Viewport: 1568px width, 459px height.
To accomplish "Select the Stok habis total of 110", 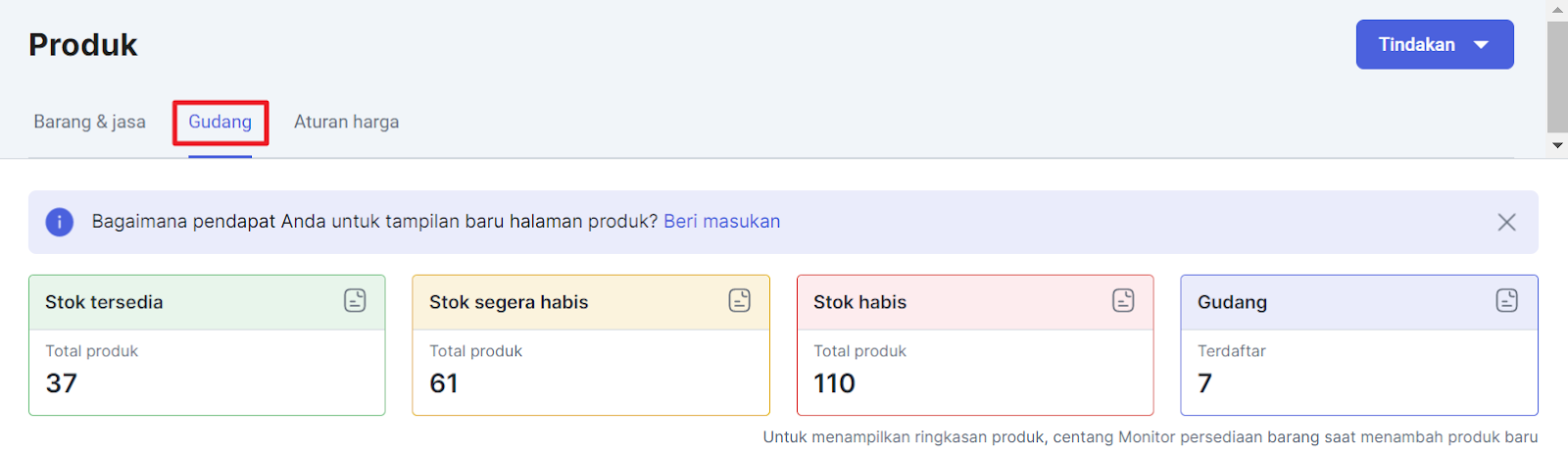I will click(x=834, y=383).
